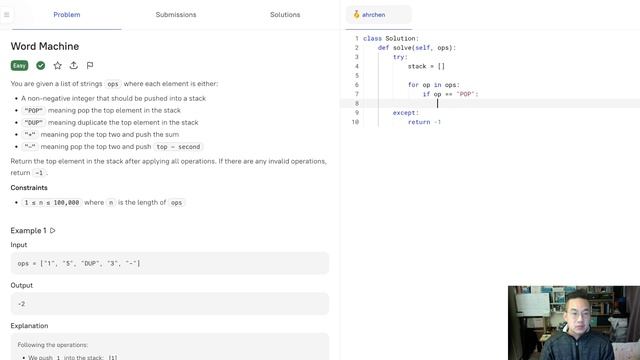This screenshot has height=360, width=640.
Task: Click the Input label under Example 1
Action: tap(19, 245)
